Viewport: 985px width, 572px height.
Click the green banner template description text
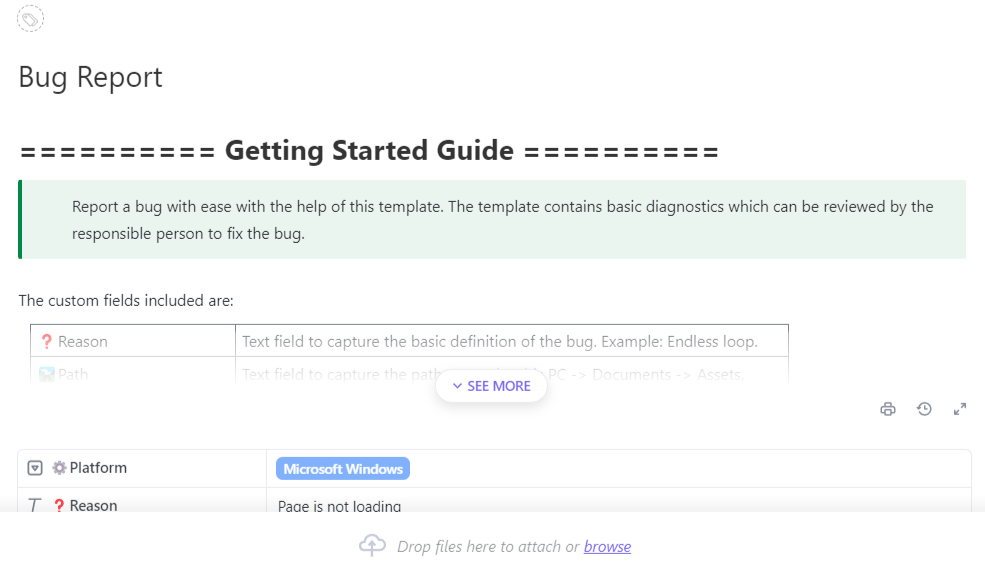point(502,220)
